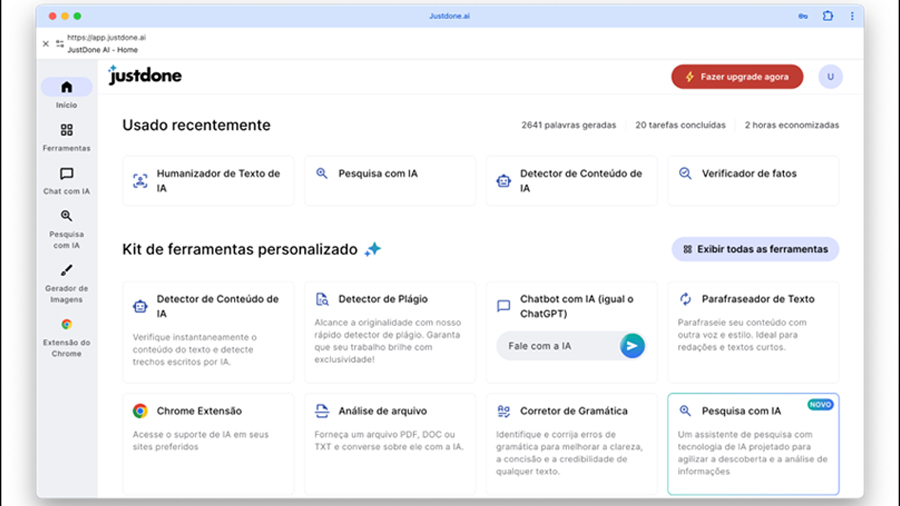Open the Detector de Plágio tool card
The width and height of the screenshot is (900, 506).
390,330
